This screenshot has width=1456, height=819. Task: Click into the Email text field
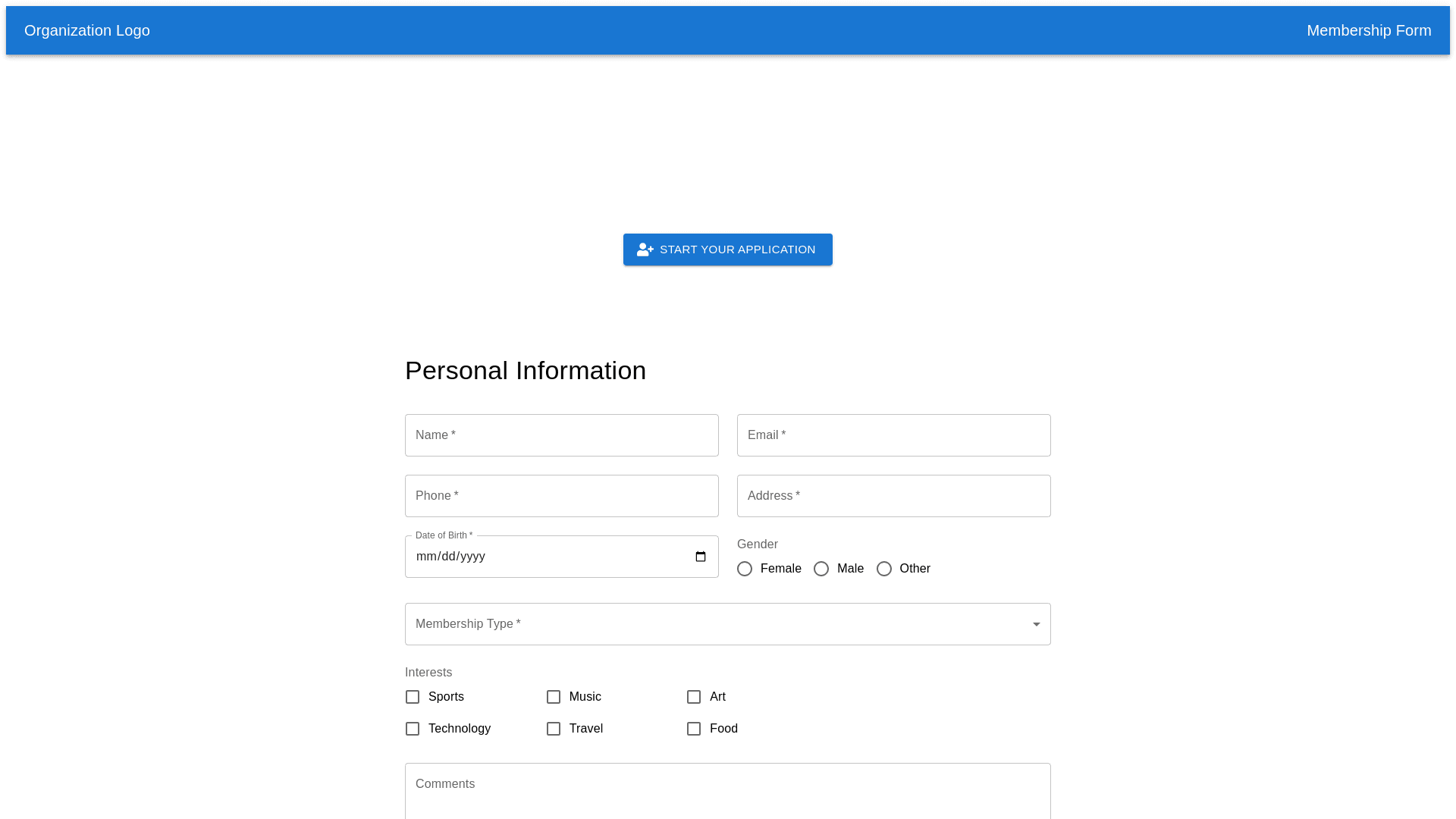click(x=893, y=435)
